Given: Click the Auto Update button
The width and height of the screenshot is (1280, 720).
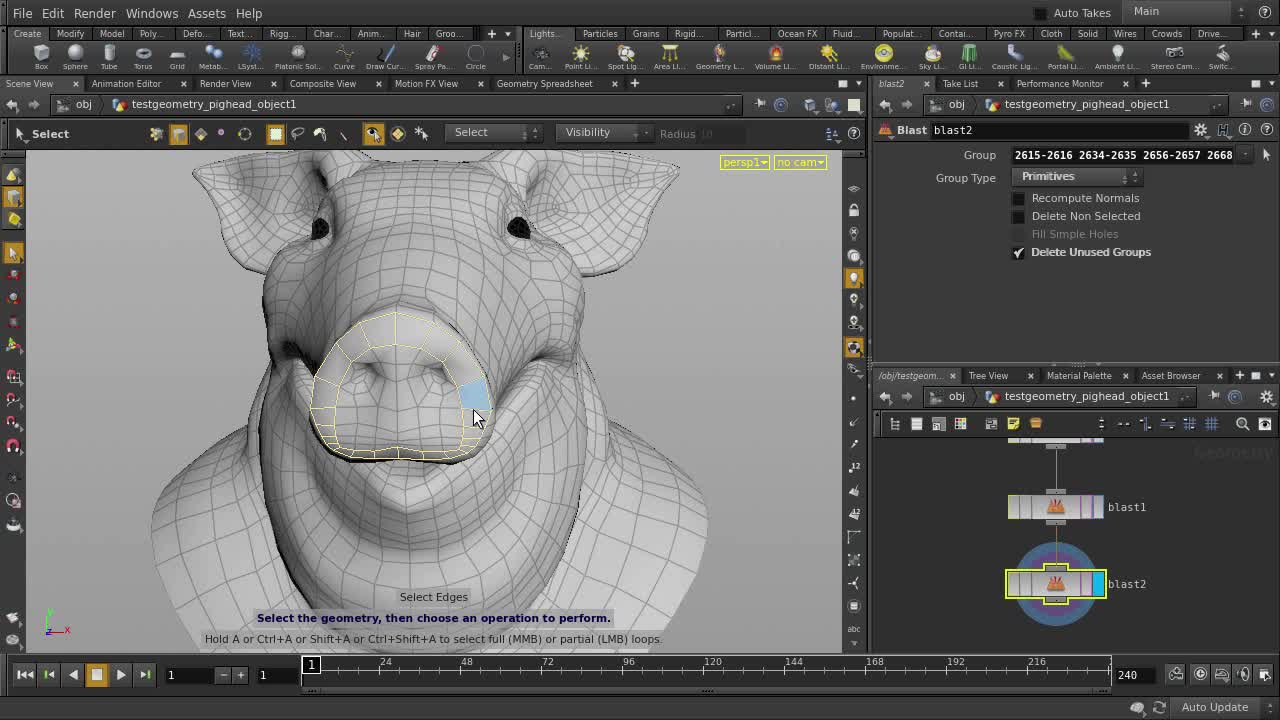Looking at the screenshot, I should click(1214, 707).
